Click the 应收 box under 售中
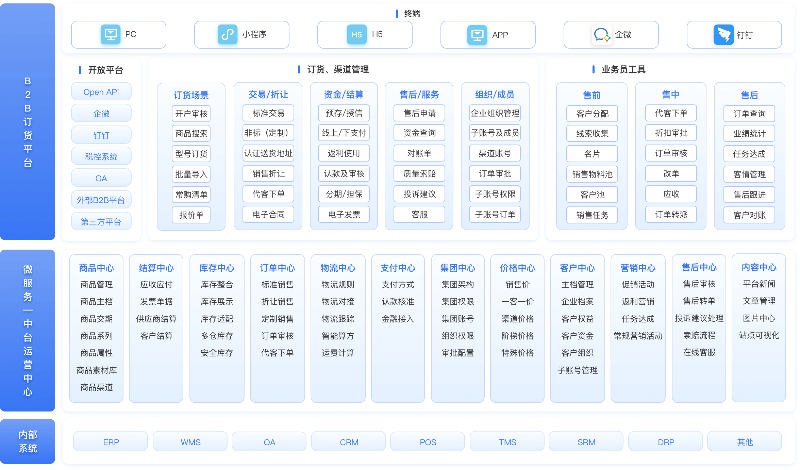Viewport: 800px width, 470px height. pyautogui.click(x=671, y=194)
